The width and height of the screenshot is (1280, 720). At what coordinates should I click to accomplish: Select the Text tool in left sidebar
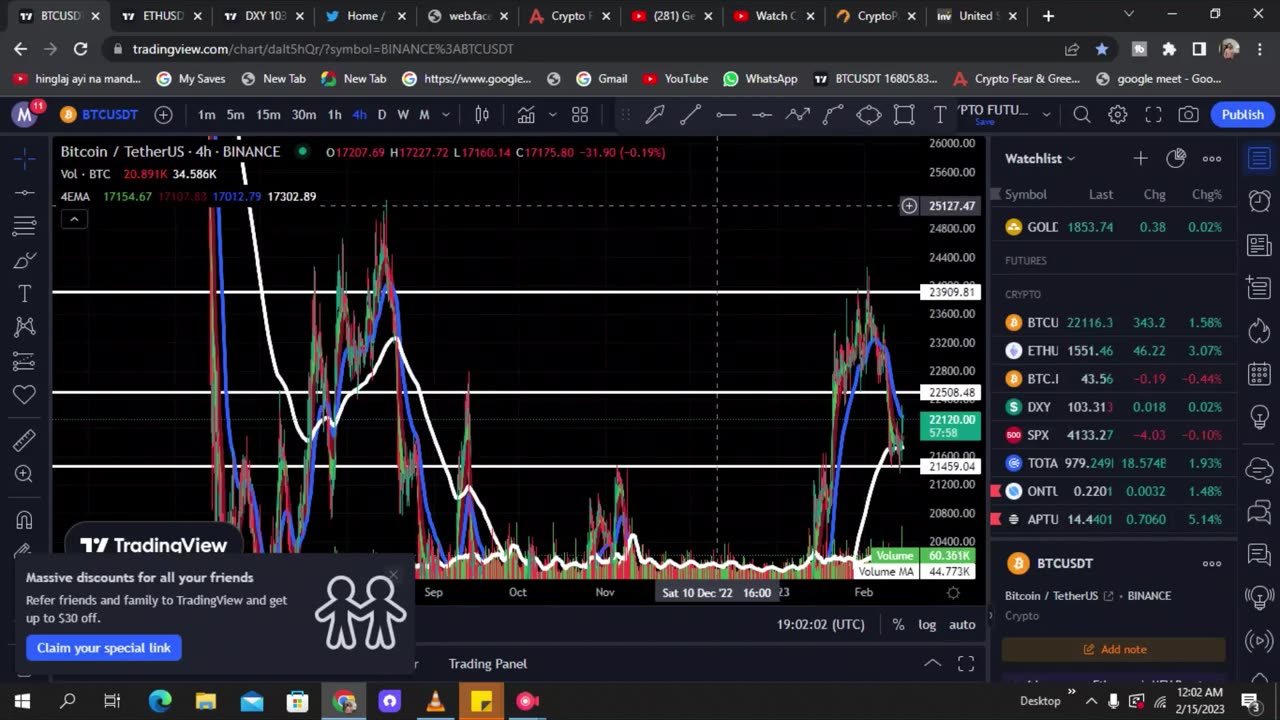tap(25, 293)
